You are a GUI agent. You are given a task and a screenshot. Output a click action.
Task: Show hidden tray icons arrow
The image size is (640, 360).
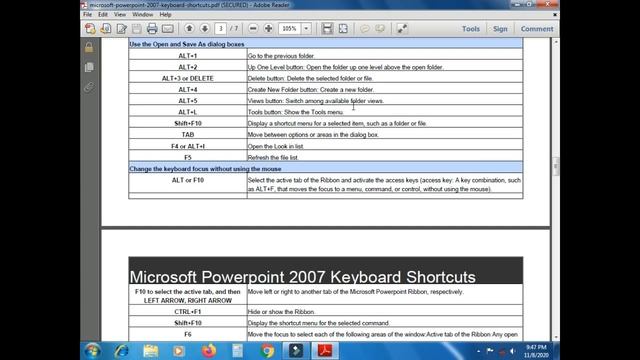pos(478,351)
